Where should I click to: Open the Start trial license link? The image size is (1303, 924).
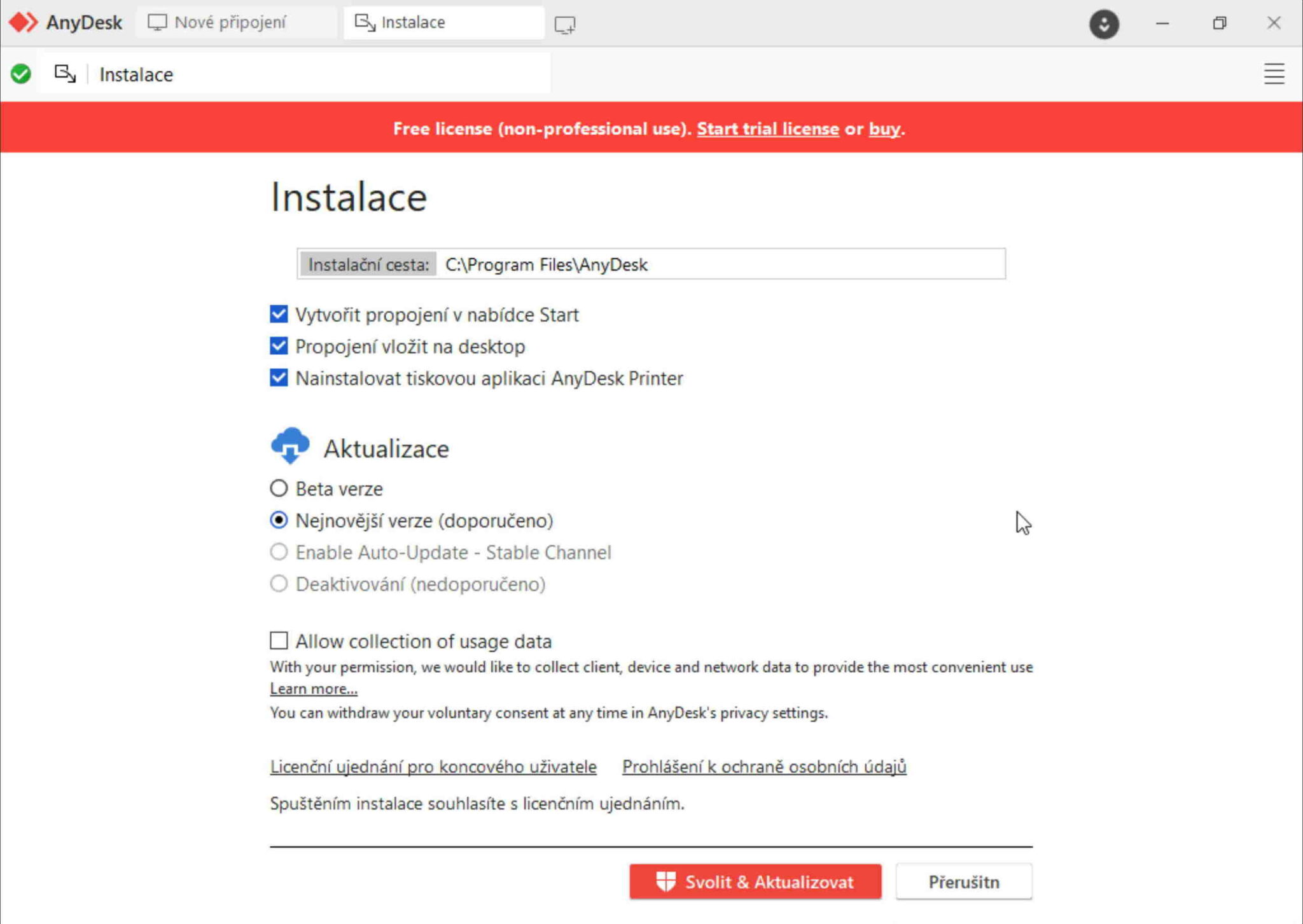[767, 128]
